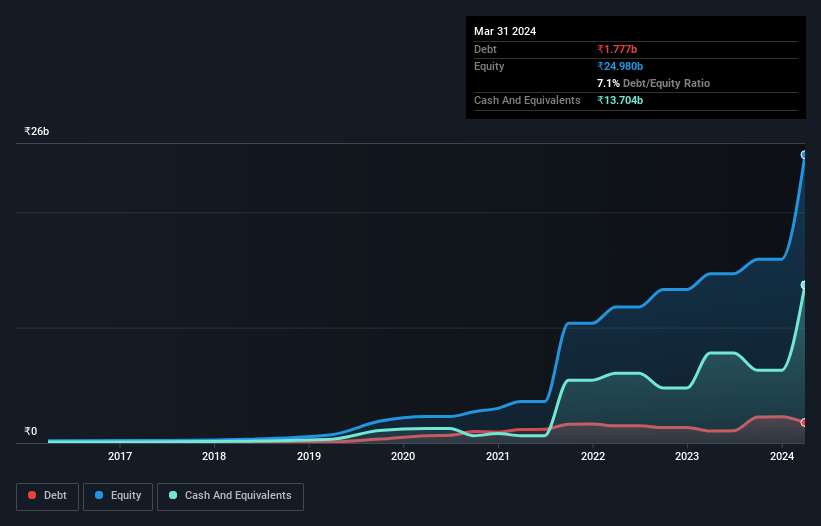
Task: Click the Cash And Equivalents endpoint marker
Action: (x=804, y=285)
